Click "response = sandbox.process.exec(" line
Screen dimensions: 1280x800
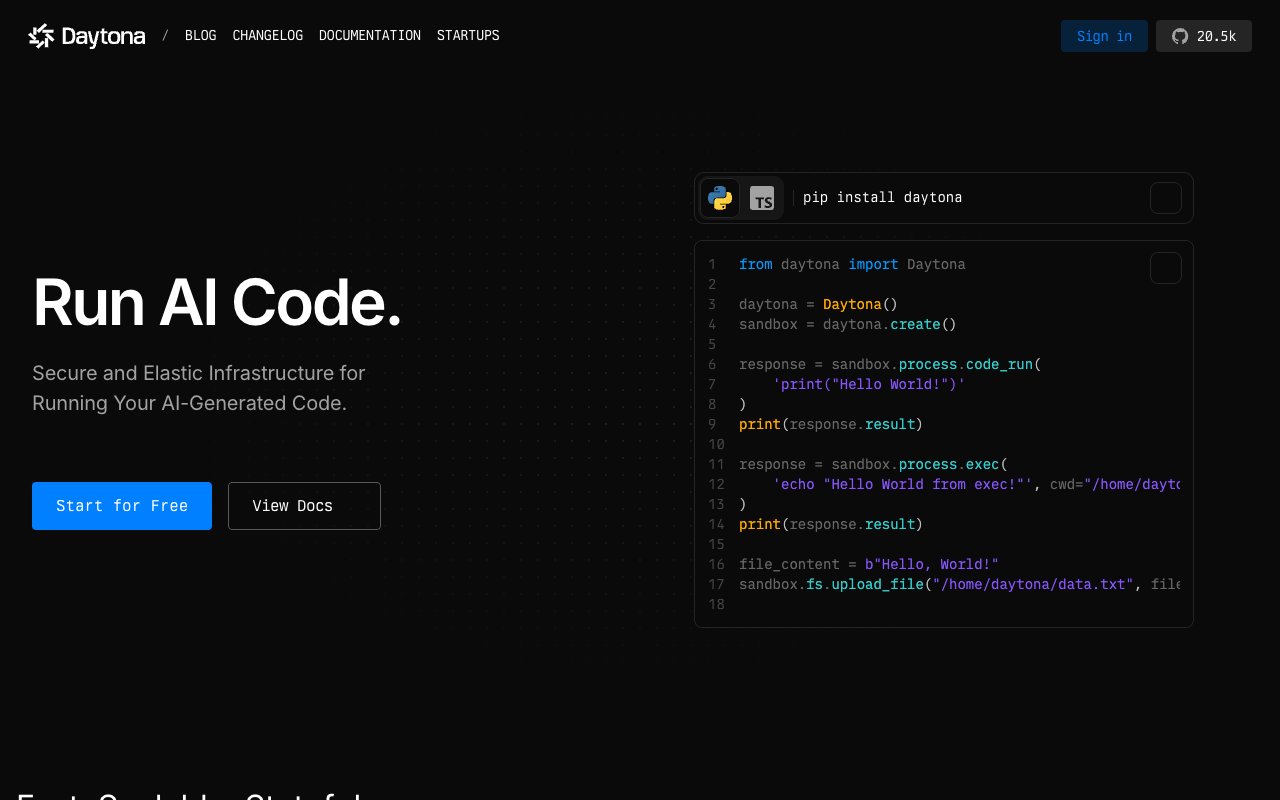873,465
